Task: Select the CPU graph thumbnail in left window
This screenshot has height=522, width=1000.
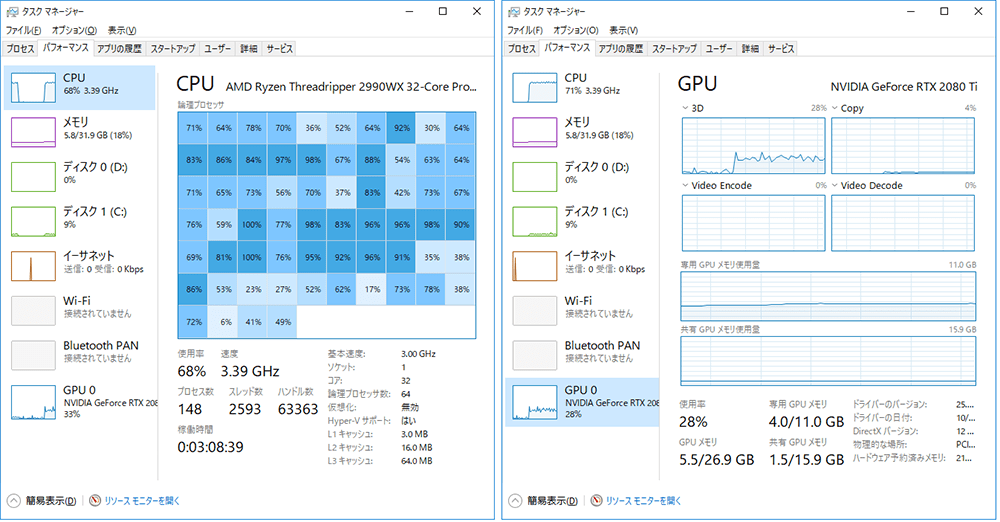Action: [33, 87]
